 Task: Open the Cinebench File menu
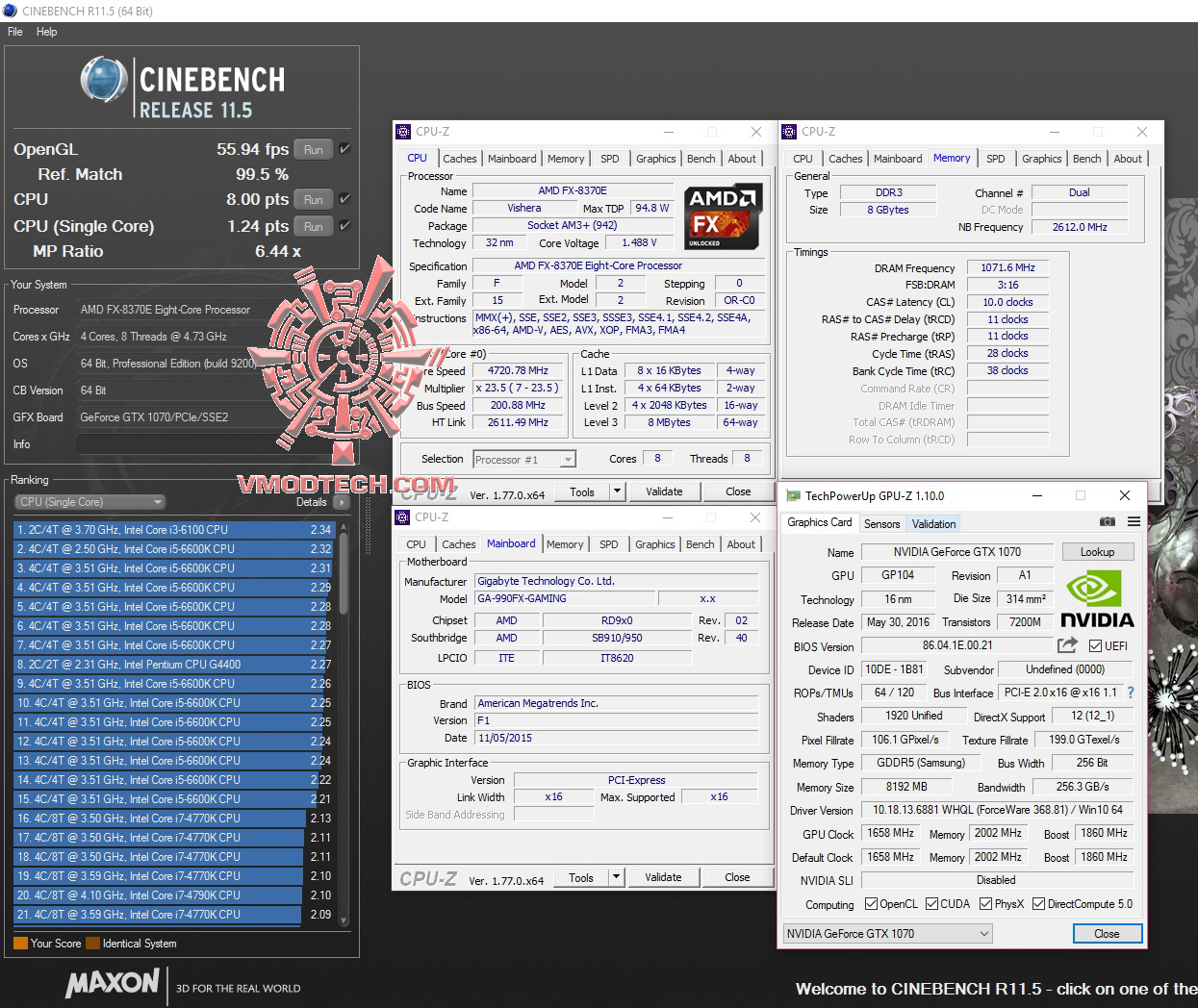(15, 32)
